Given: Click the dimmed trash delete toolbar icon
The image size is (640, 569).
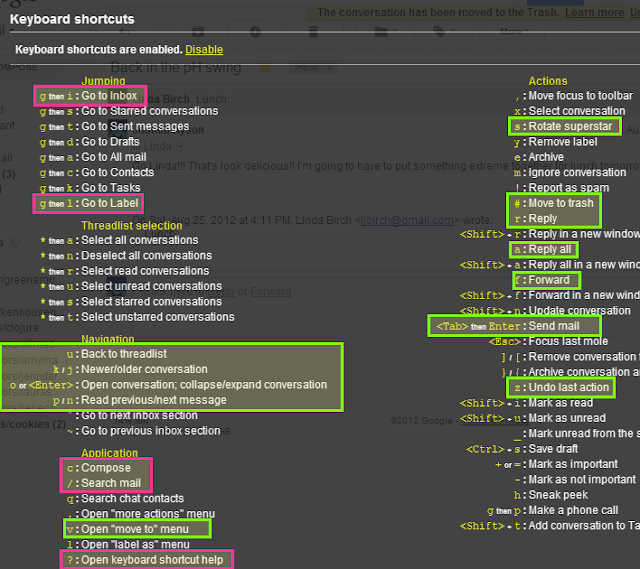Looking at the screenshot, I should tap(313, 31).
